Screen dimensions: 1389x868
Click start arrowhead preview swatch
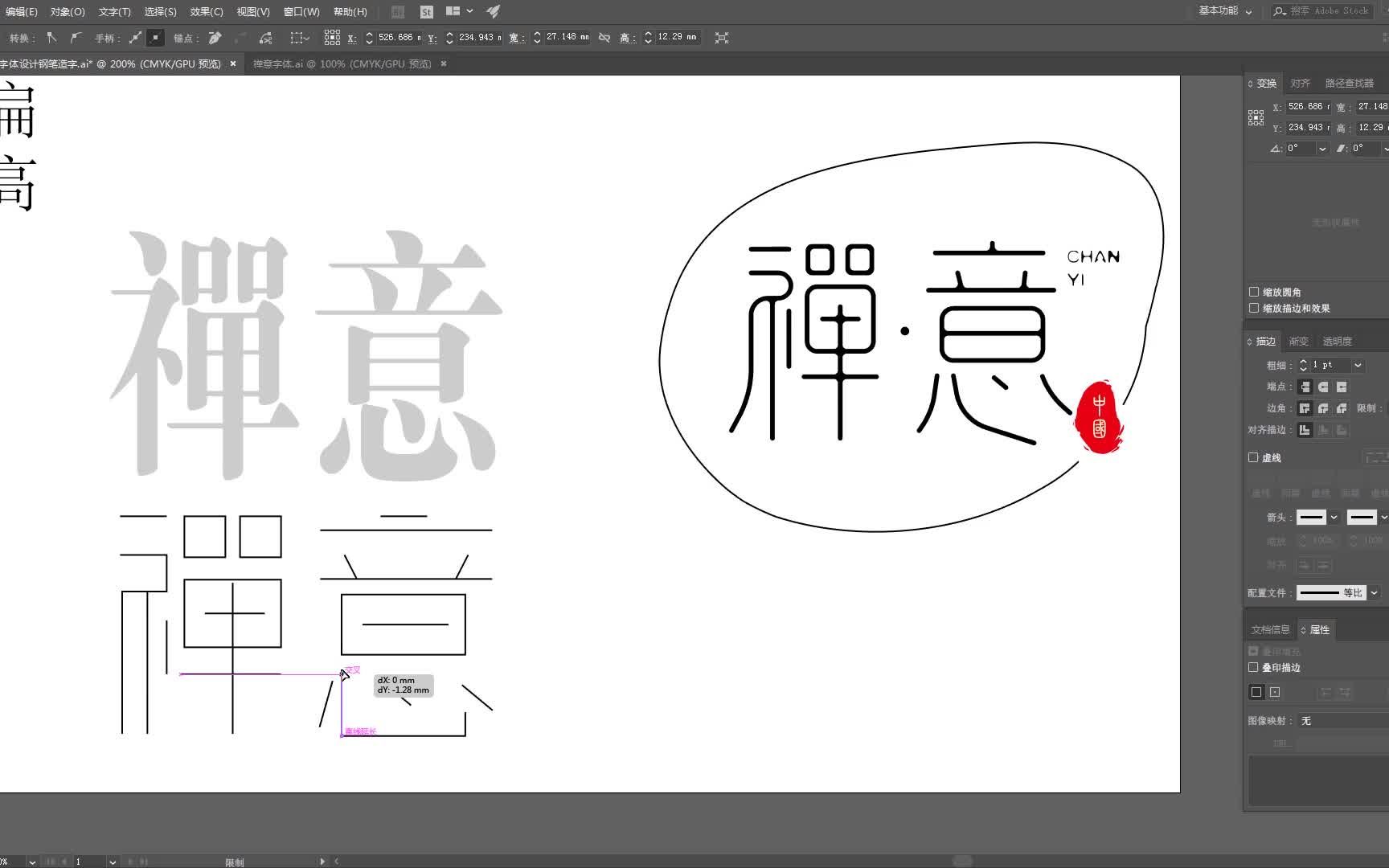pos(1311,517)
